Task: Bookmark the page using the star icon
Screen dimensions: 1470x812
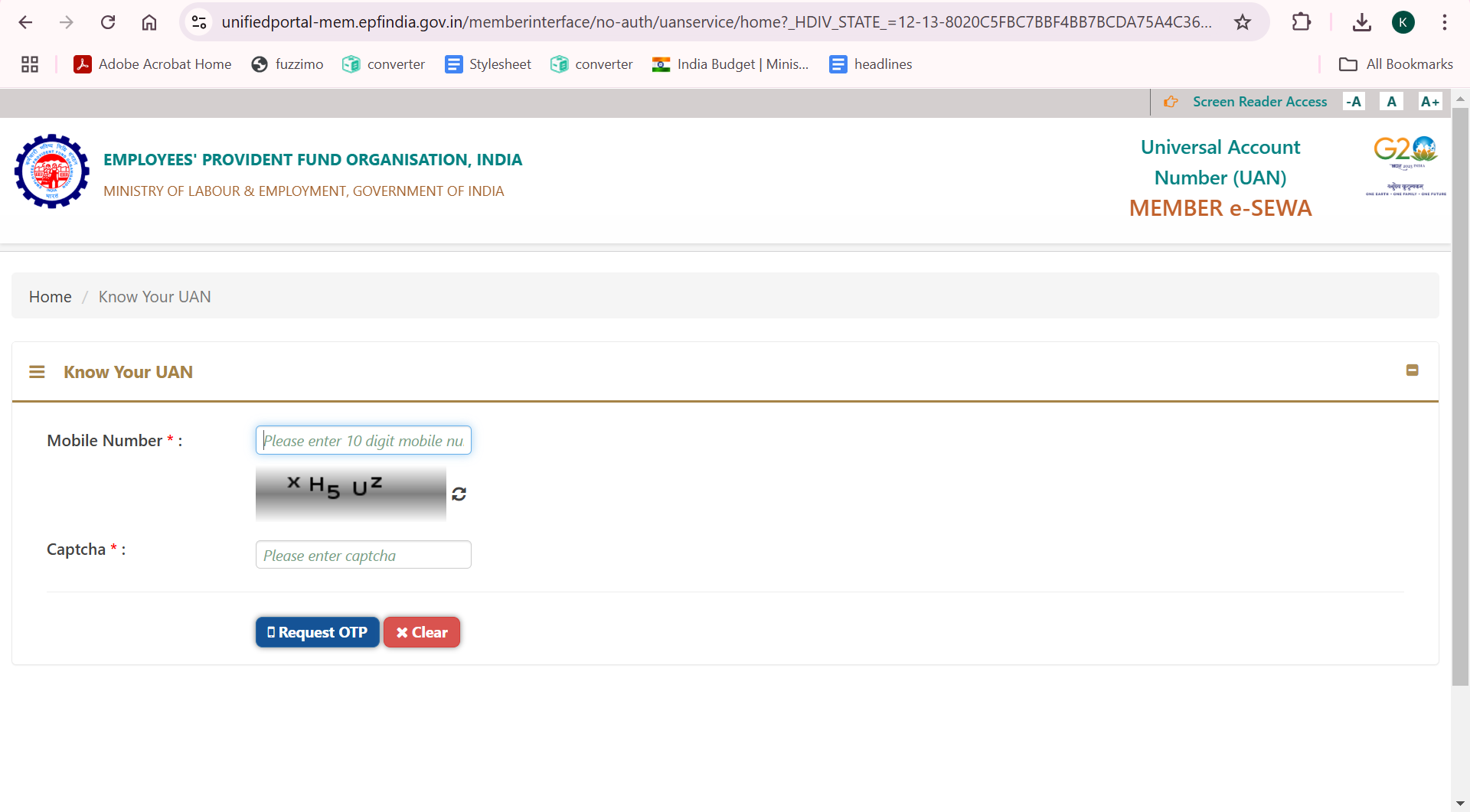Action: (1243, 22)
